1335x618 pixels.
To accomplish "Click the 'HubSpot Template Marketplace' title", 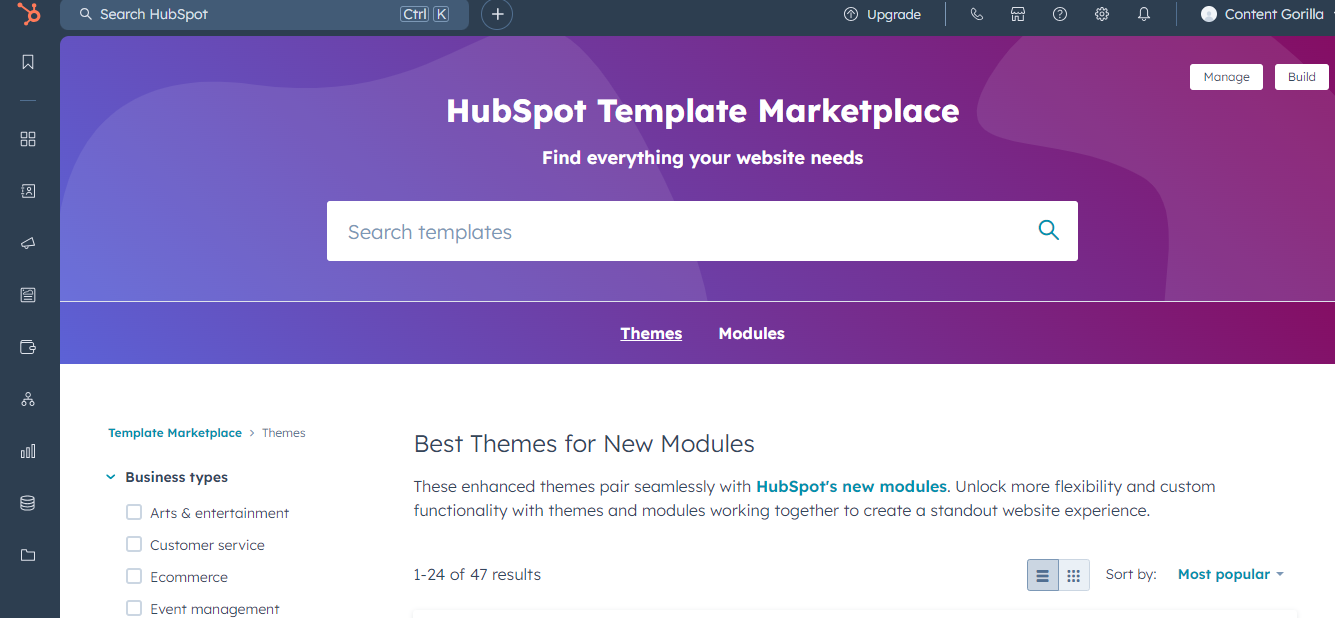I will click(702, 110).
